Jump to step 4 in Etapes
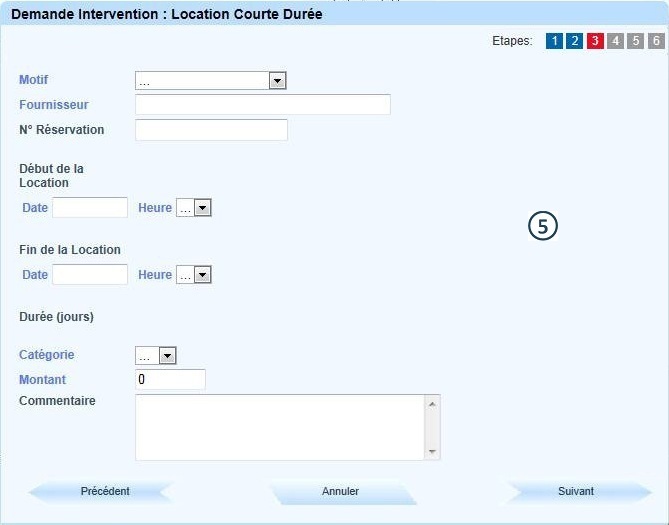Screen dimensions: 669x525 [x=615, y=41]
